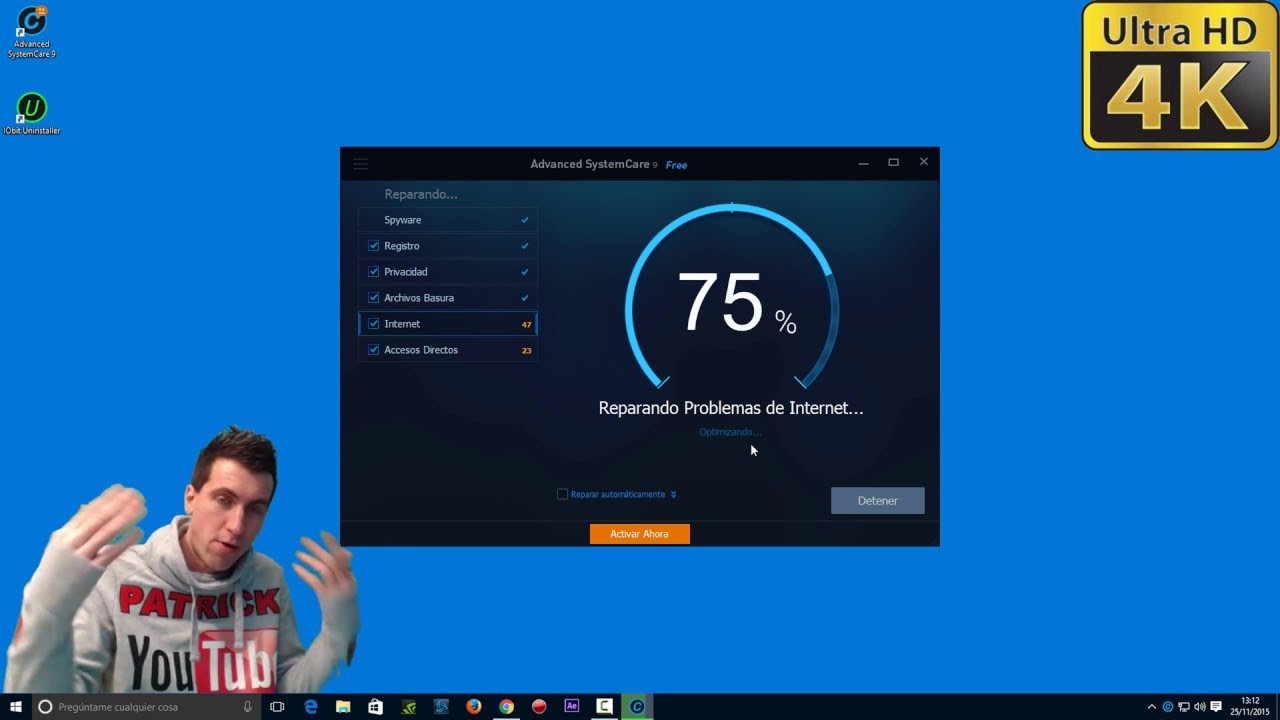Launch Google Chrome from taskbar
The height and width of the screenshot is (720, 1280).
coord(506,707)
